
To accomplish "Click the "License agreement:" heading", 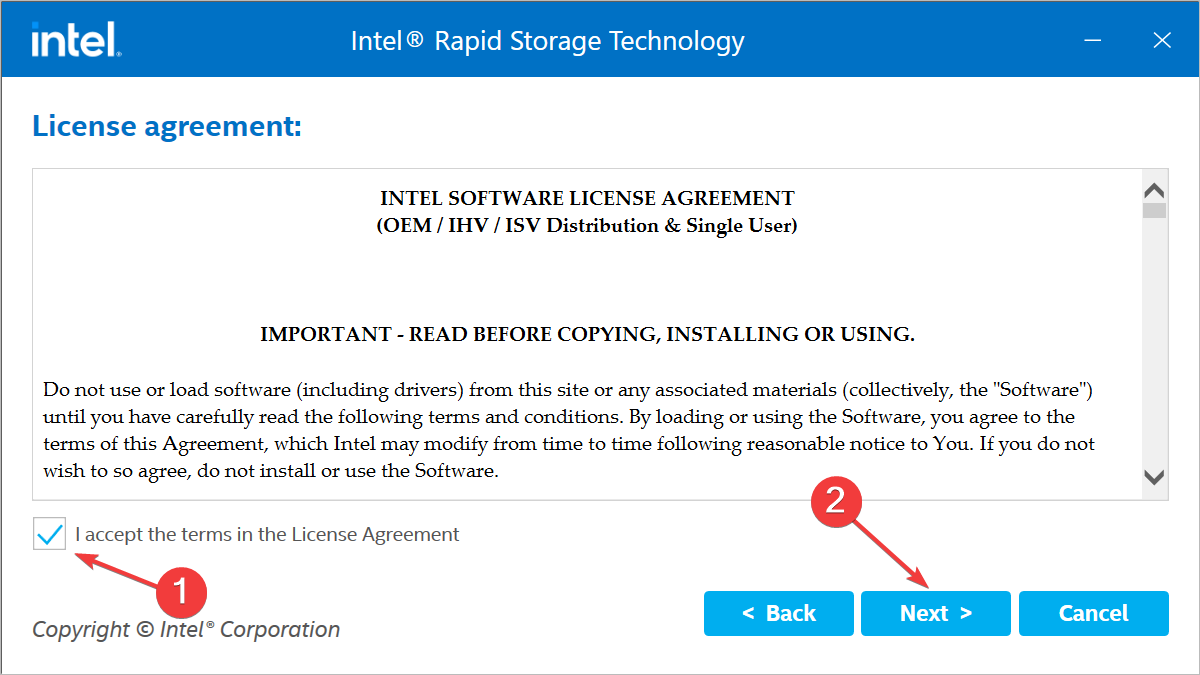I will [x=167, y=127].
